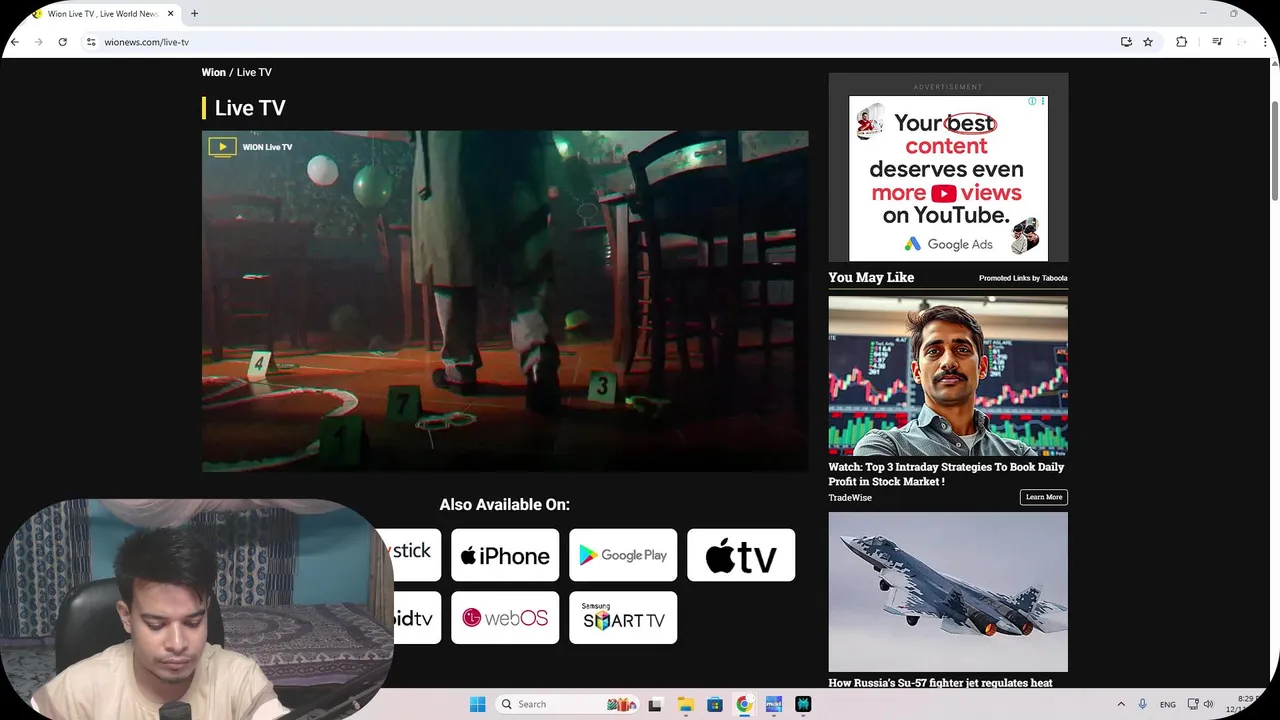Click the TradeWise sponsor text
The width and height of the screenshot is (1280, 720).
tap(850, 497)
